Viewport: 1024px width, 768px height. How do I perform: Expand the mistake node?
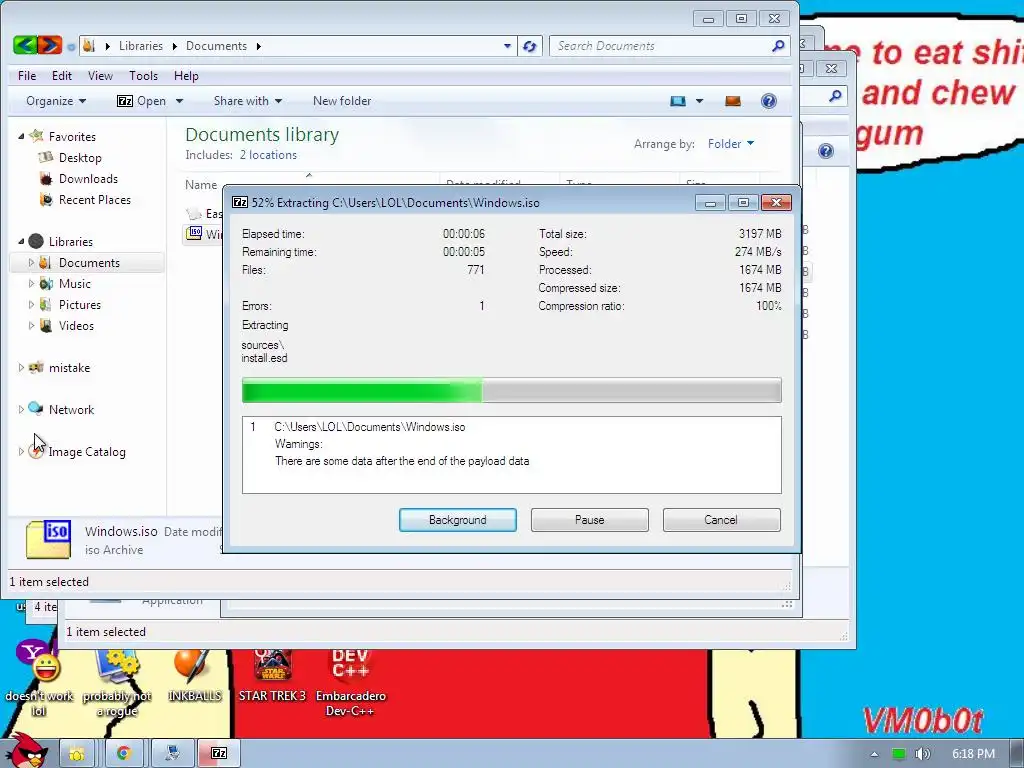[x=21, y=368]
